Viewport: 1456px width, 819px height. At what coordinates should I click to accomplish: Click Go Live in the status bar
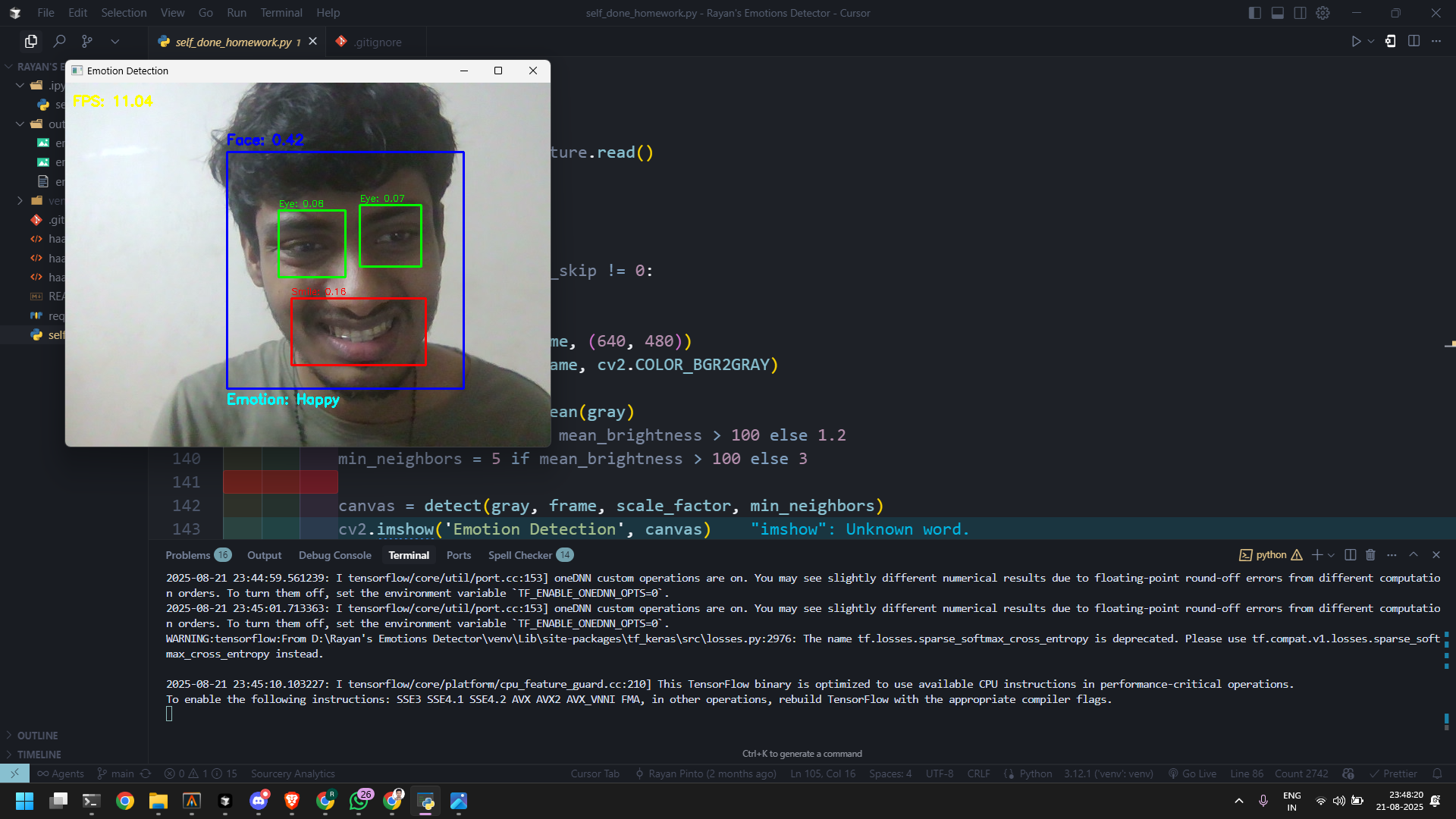(1193, 773)
